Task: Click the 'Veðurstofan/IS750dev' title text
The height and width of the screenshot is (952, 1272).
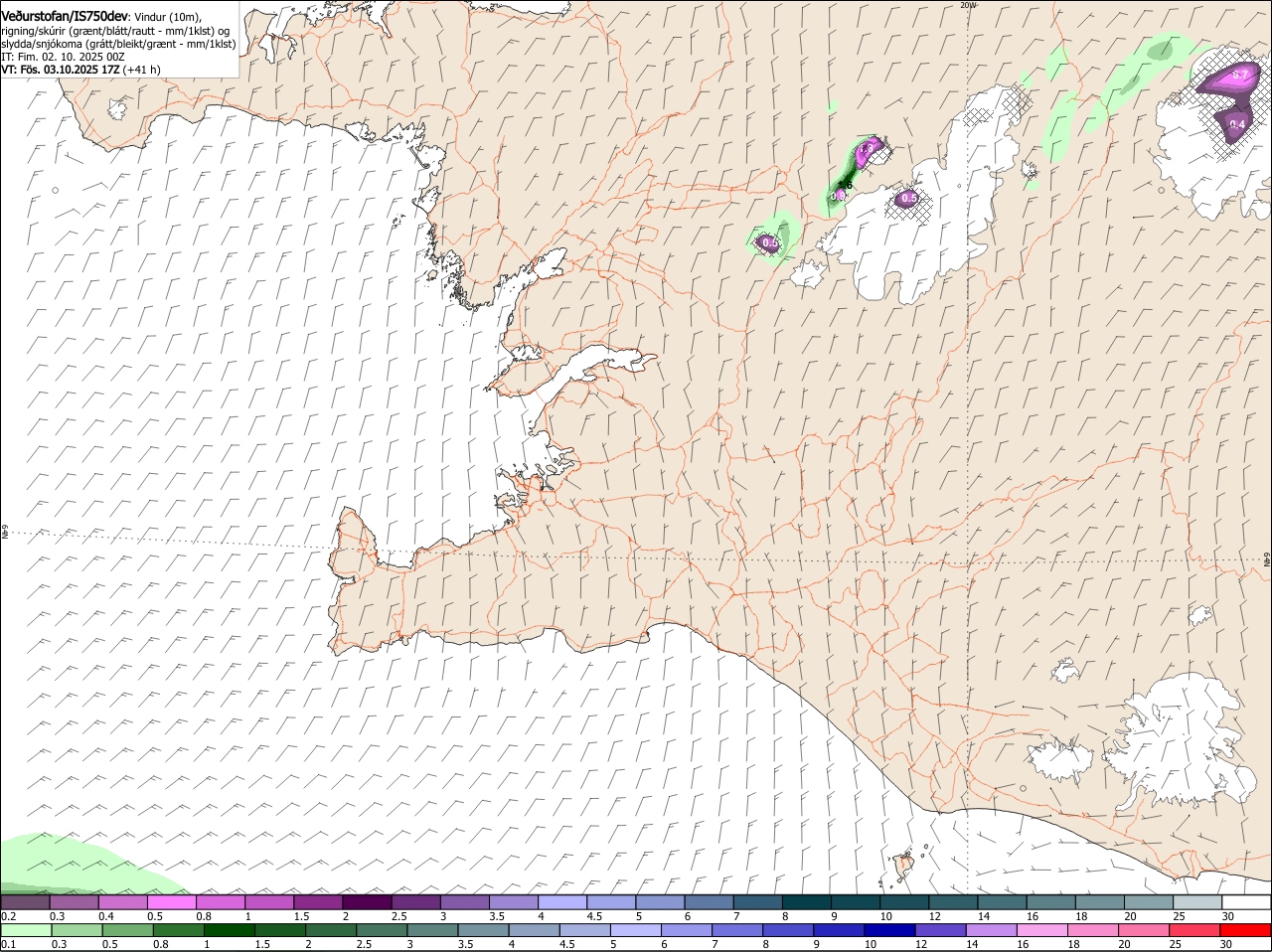Action: pyautogui.click(x=66, y=17)
